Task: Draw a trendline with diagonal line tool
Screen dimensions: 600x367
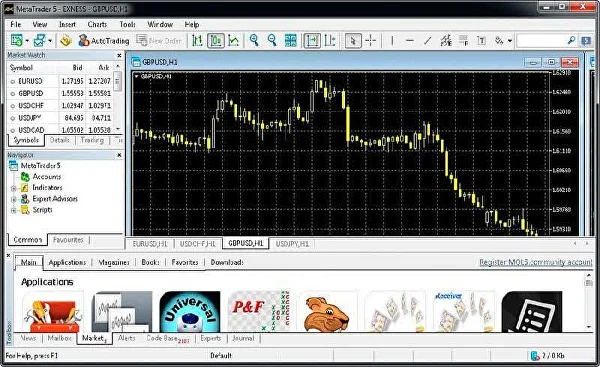Action: click(428, 40)
